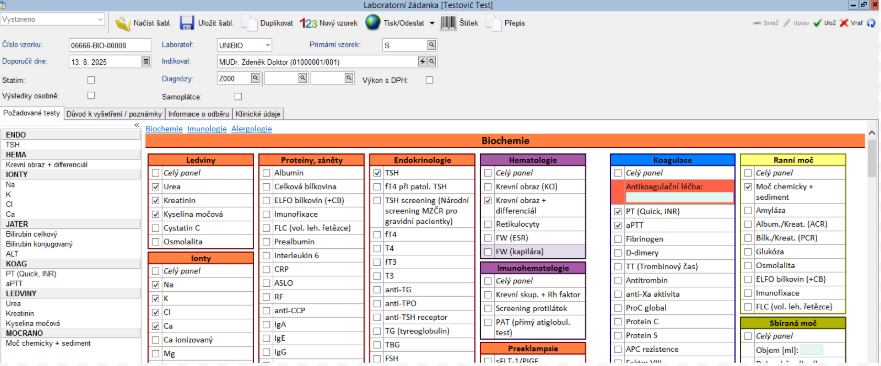Check the CRP checkbox
This screenshot has height=366, width=881.
pyautogui.click(x=266, y=269)
